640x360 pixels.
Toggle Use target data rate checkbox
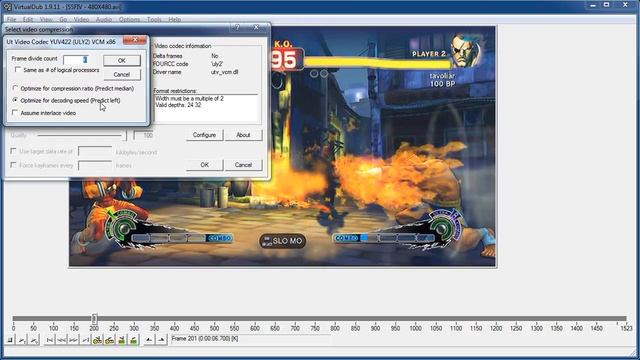(13, 151)
